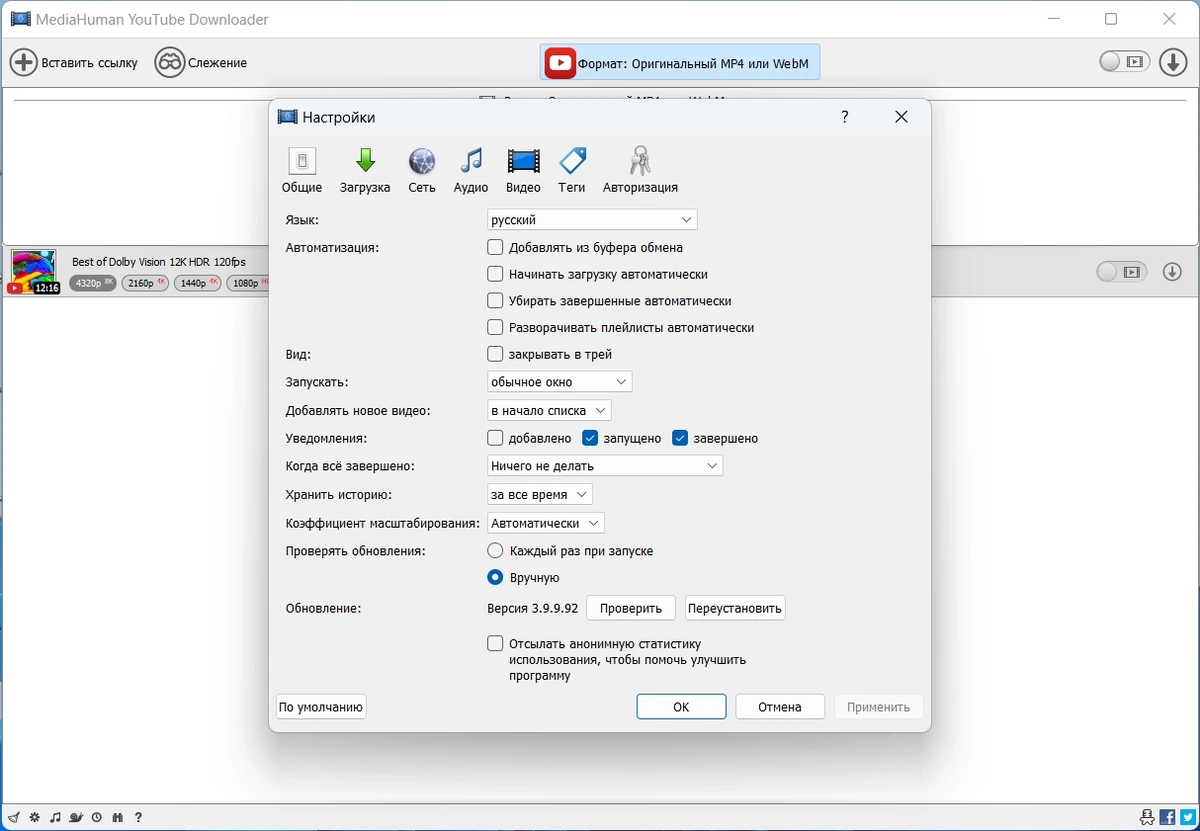Select the 1440p quality badge
This screenshot has height=831, width=1200.
pyautogui.click(x=197, y=283)
